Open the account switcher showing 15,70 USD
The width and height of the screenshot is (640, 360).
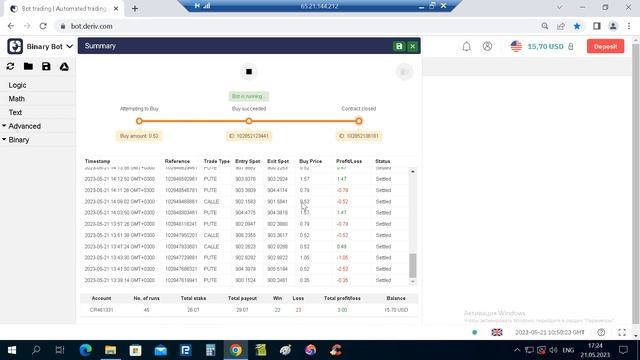pos(542,47)
